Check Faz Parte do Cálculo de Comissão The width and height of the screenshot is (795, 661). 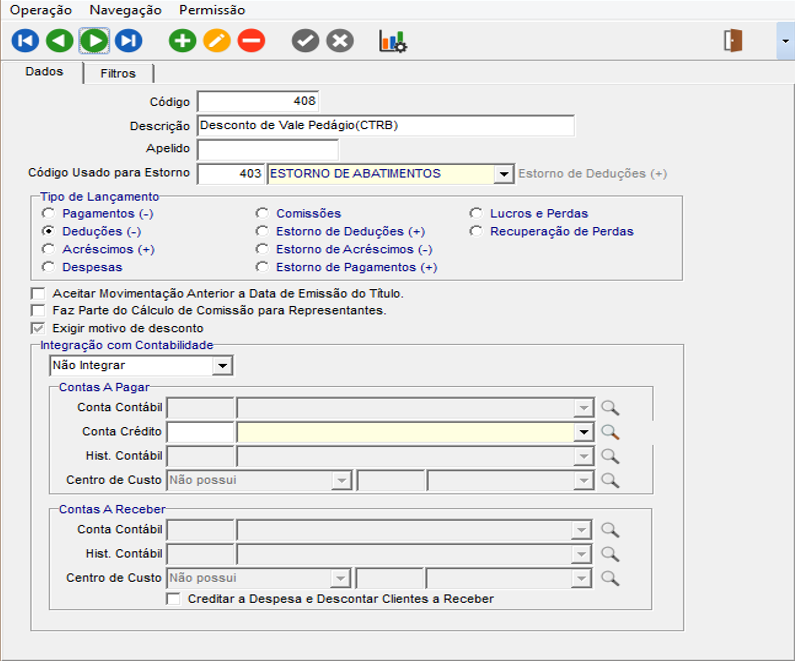pos(39,311)
